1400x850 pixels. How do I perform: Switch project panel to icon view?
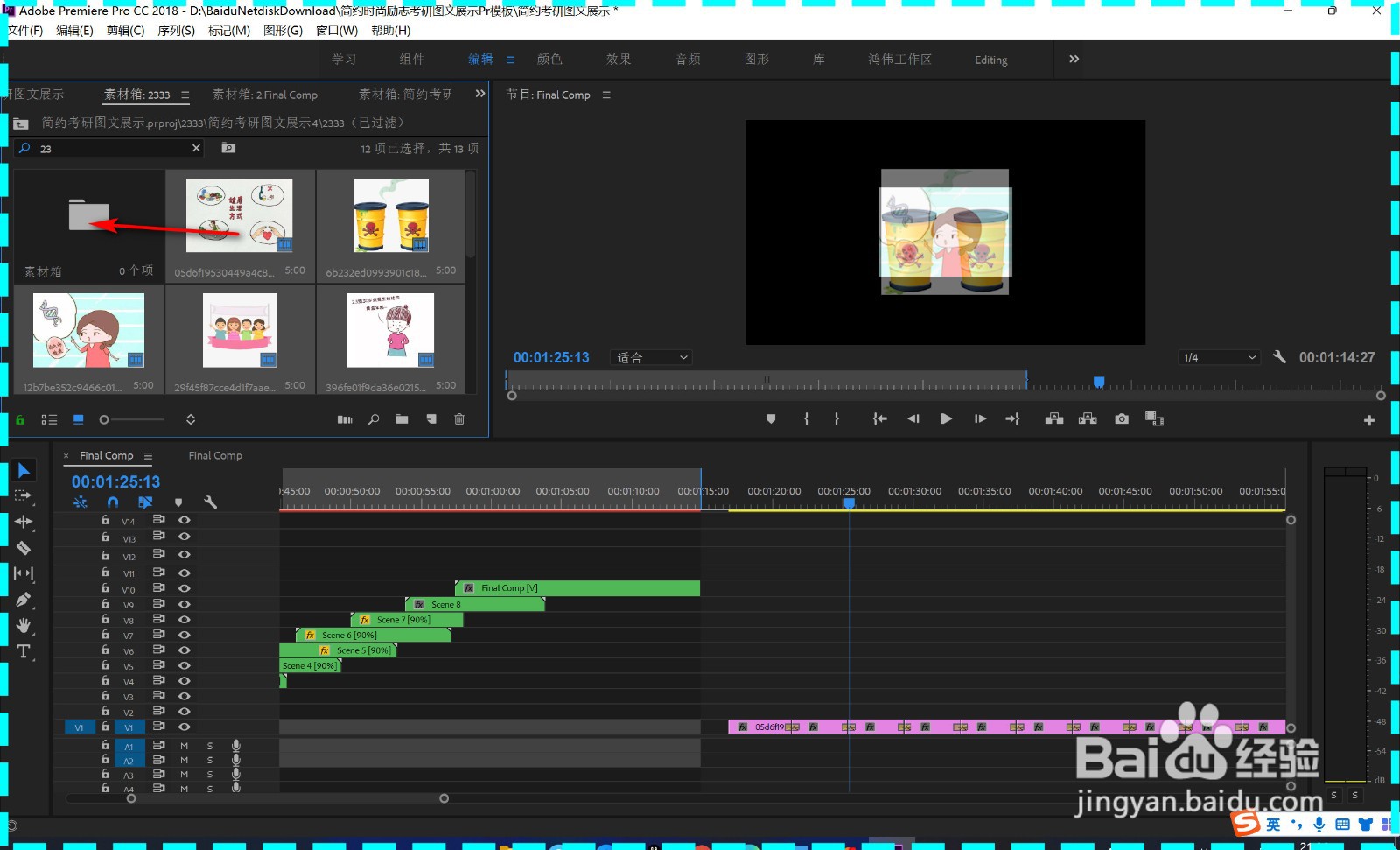click(79, 420)
